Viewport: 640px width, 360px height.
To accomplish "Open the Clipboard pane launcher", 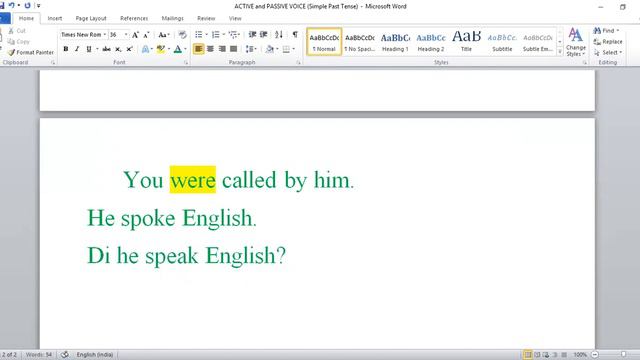I will coord(53,62).
